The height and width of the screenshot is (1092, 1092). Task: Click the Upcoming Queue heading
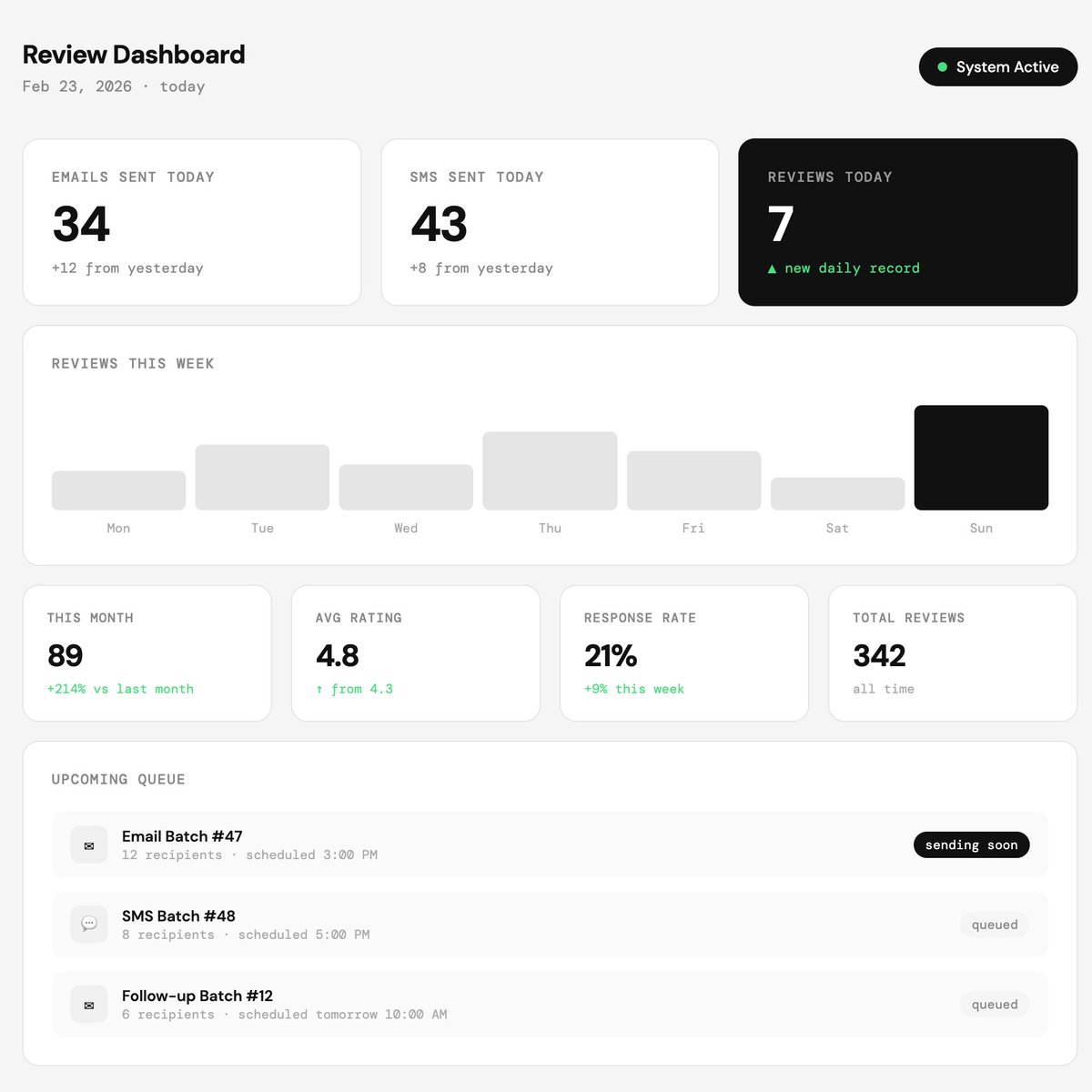tap(118, 780)
